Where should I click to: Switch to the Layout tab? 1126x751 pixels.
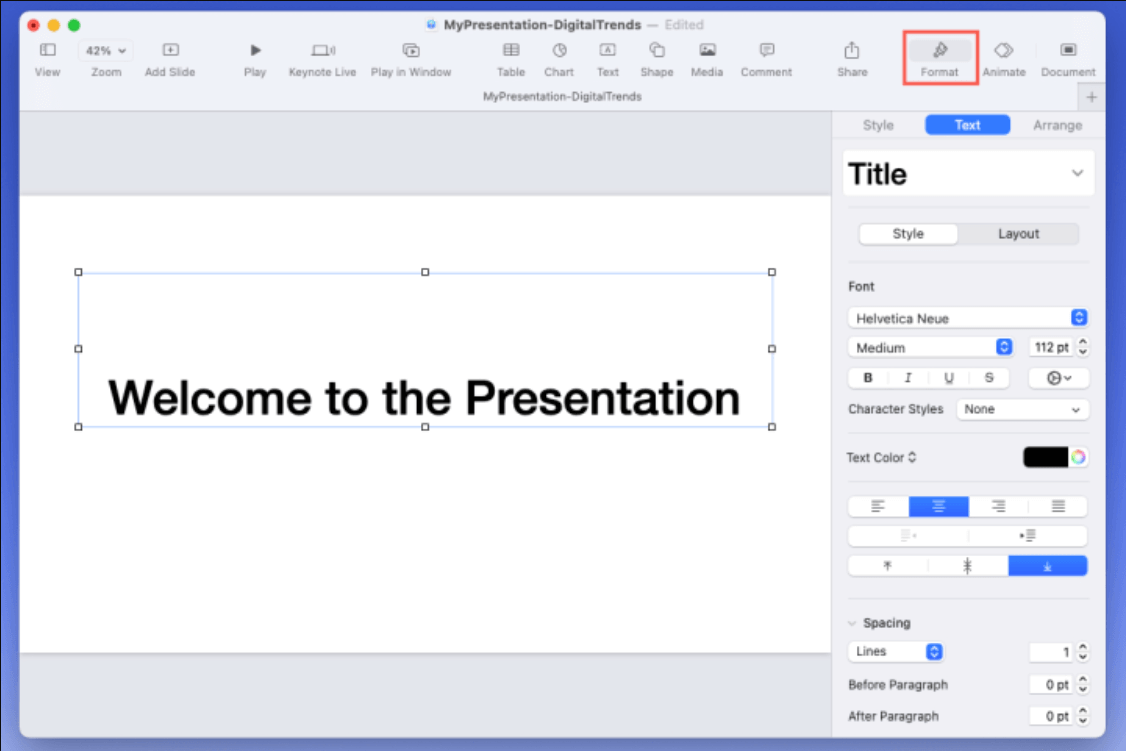click(1019, 233)
